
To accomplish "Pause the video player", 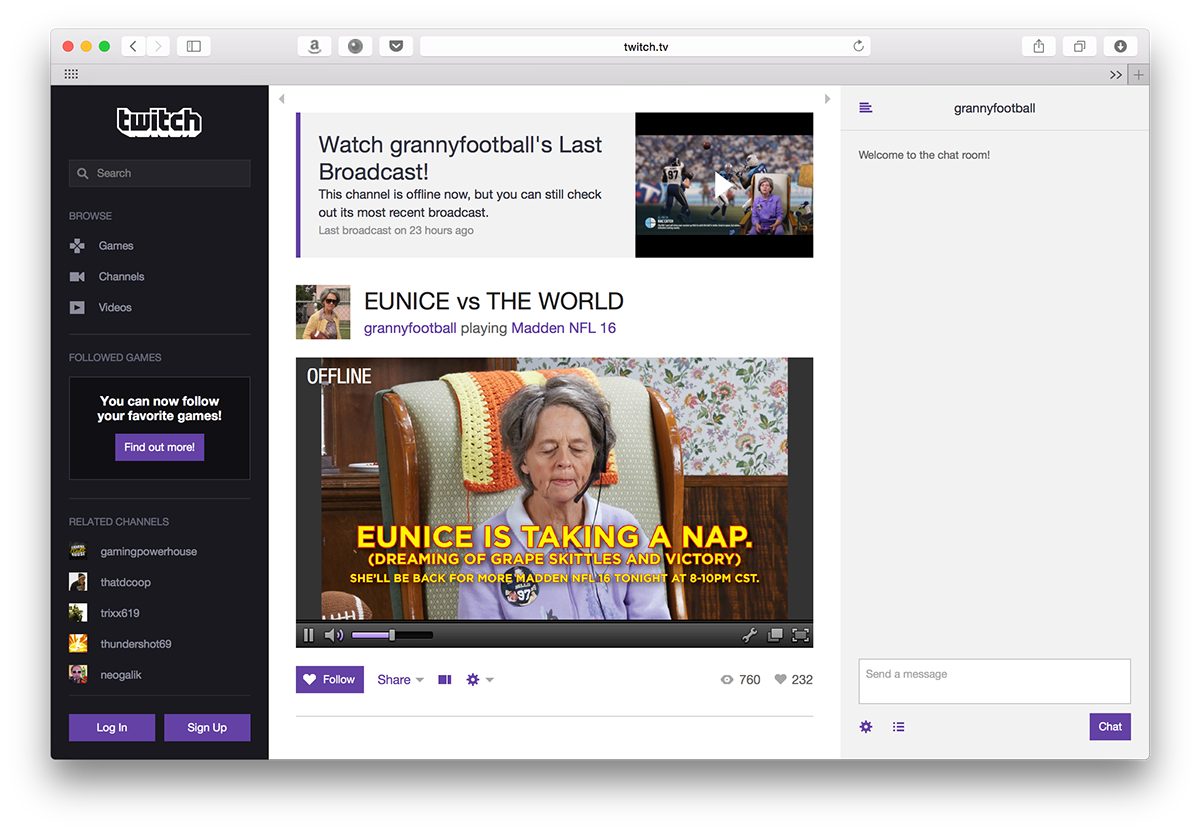I will 308,635.
